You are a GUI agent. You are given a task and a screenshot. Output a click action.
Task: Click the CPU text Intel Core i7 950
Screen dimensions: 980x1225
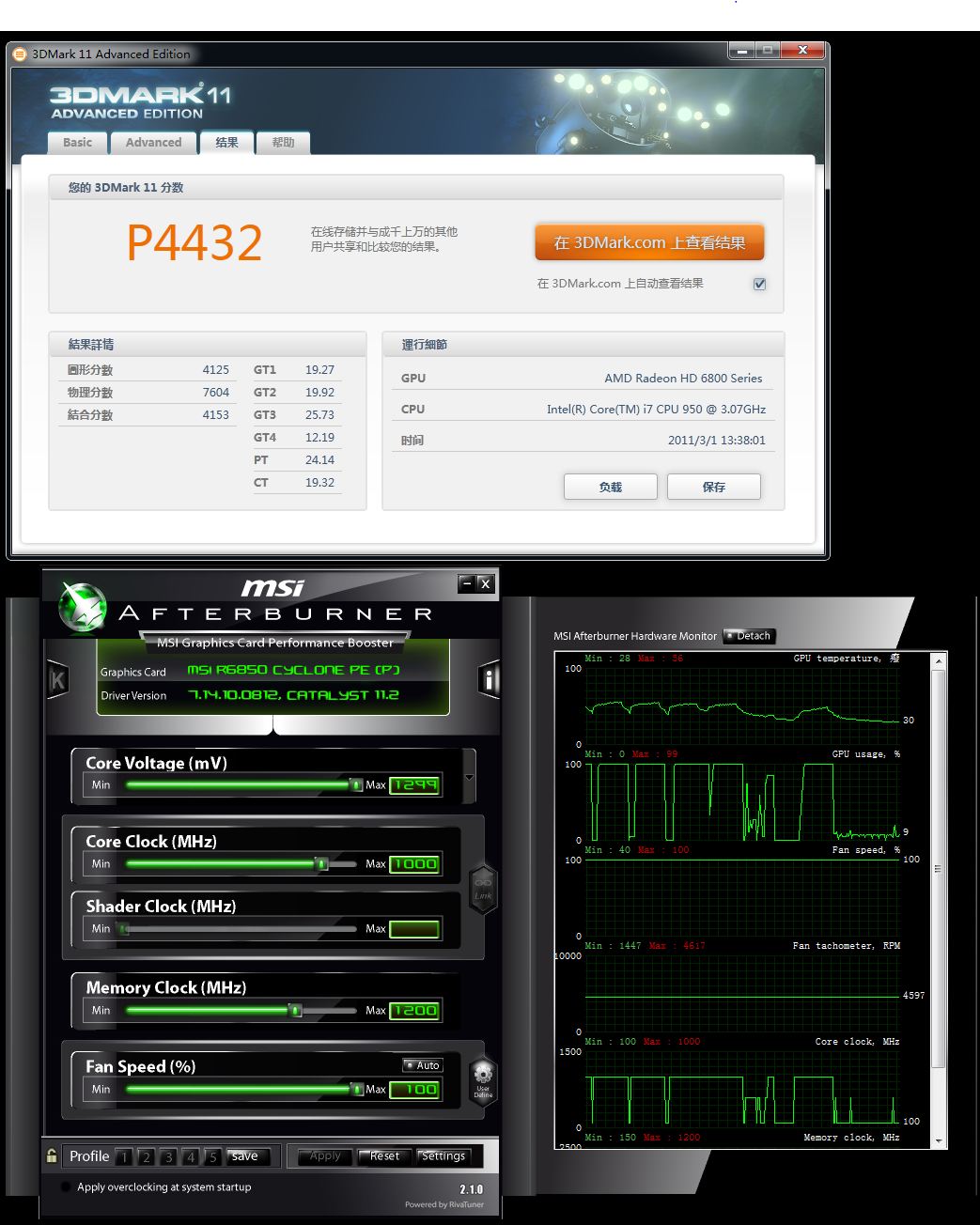[x=656, y=410]
